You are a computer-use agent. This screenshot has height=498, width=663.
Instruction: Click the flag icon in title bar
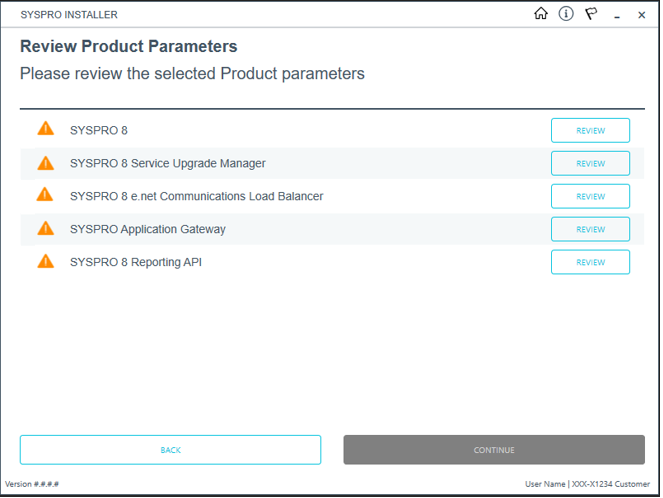coord(591,14)
